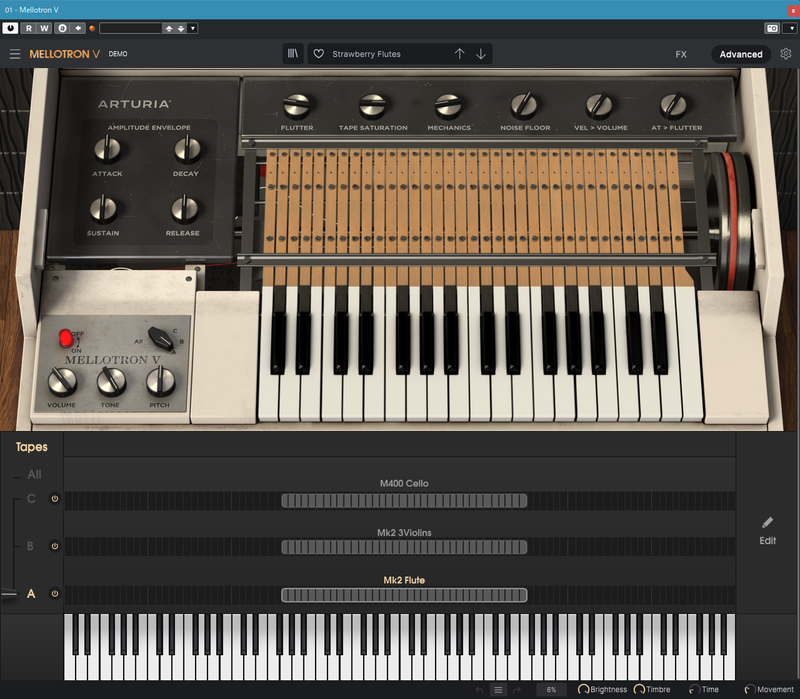Screen dimensions: 800x699
Task: Open the settings gear
Action: (786, 54)
